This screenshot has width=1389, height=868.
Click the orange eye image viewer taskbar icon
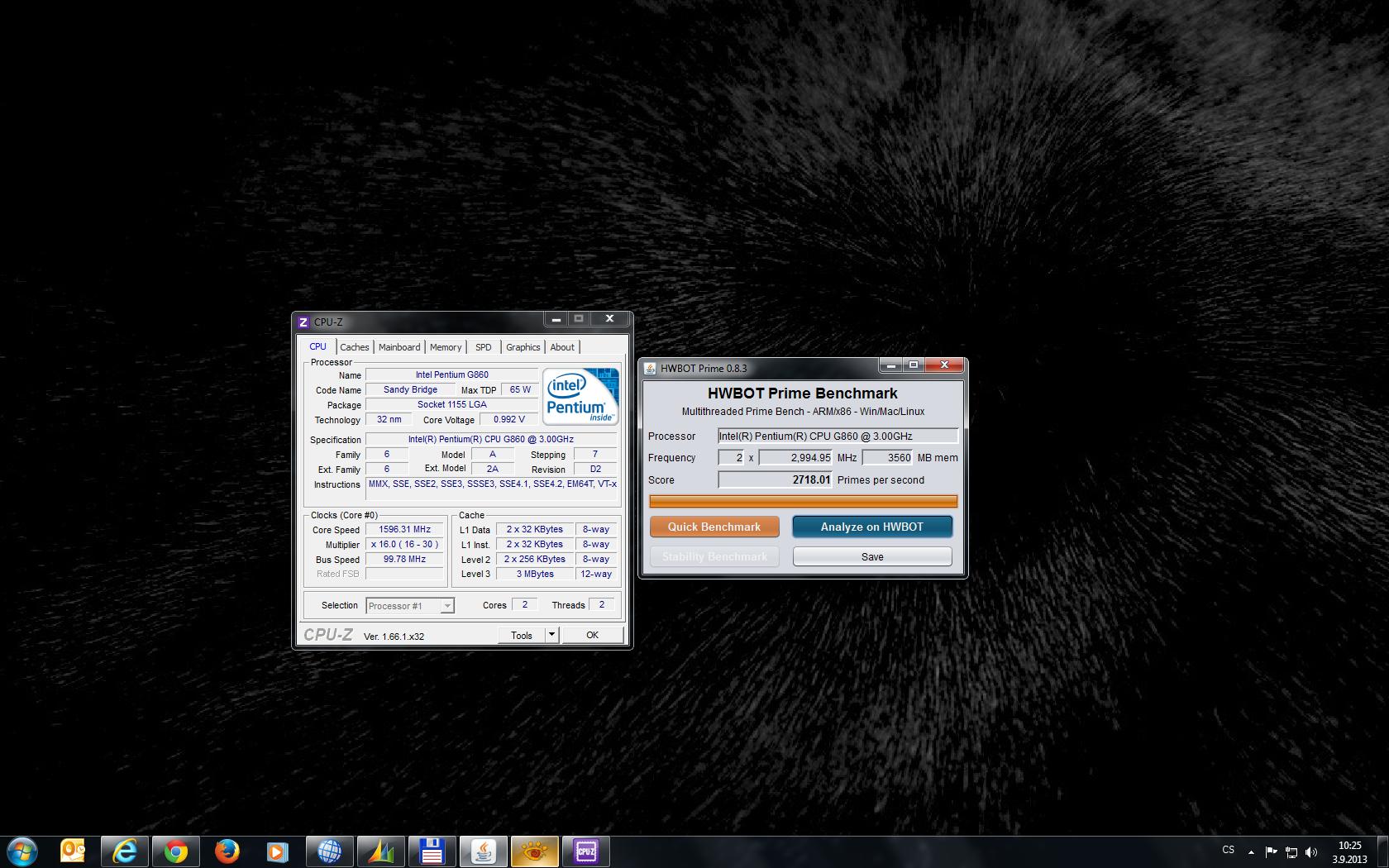pyautogui.click(x=534, y=851)
